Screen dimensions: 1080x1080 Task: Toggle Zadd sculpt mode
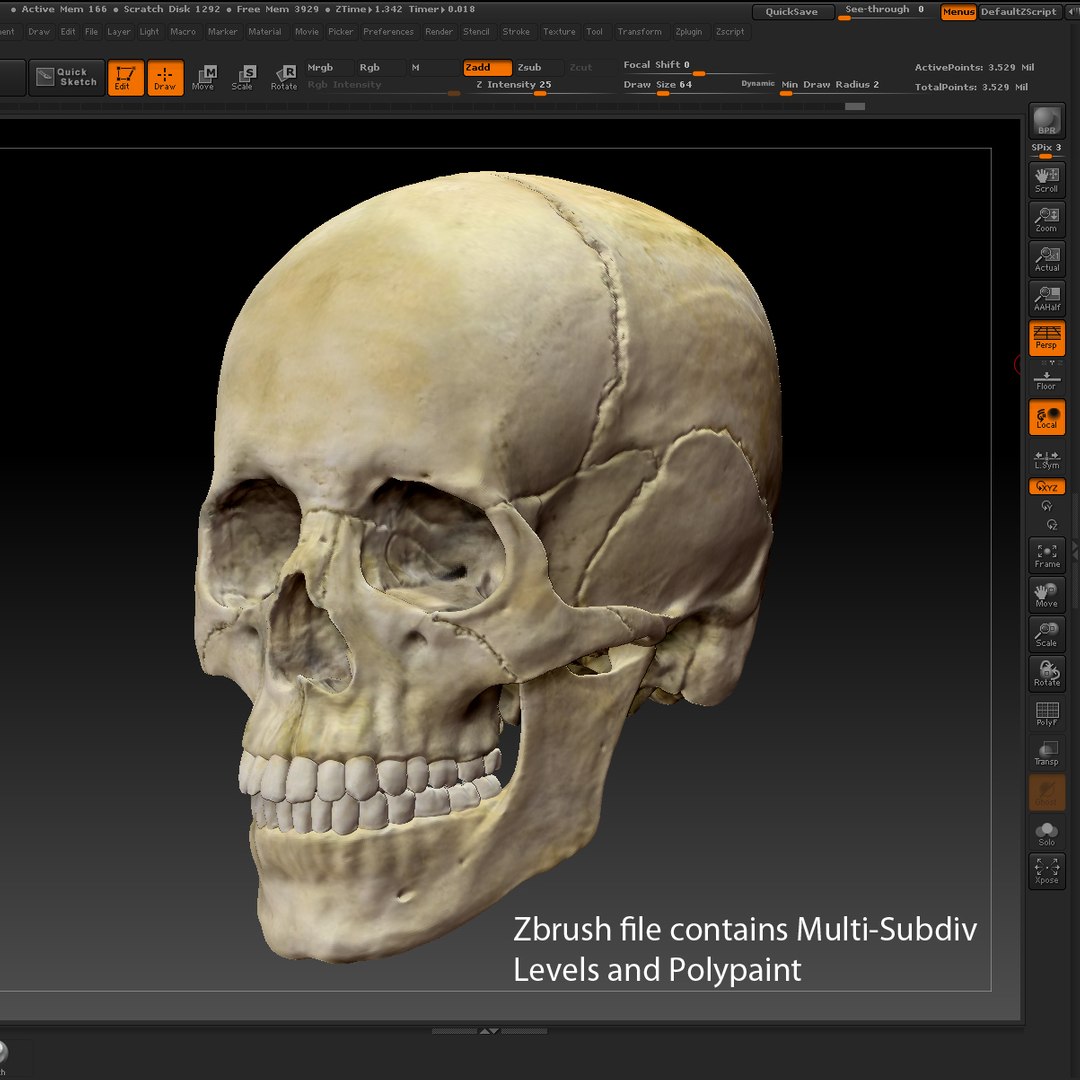pos(487,68)
